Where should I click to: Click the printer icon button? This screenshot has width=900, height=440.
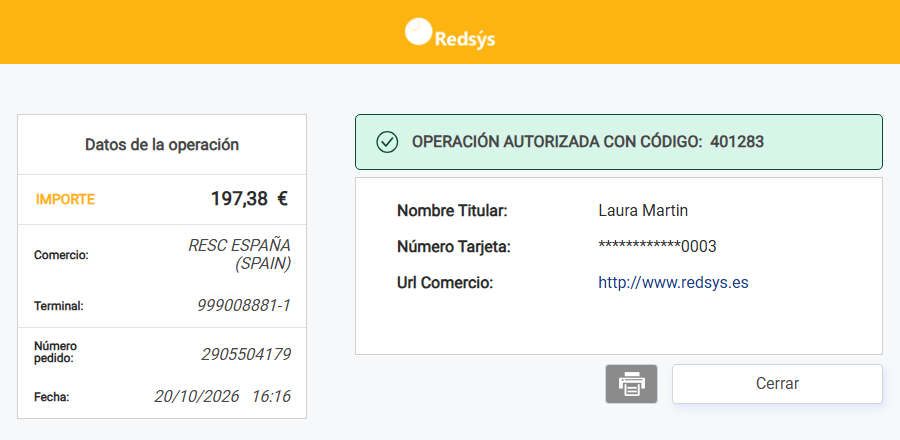click(x=631, y=384)
